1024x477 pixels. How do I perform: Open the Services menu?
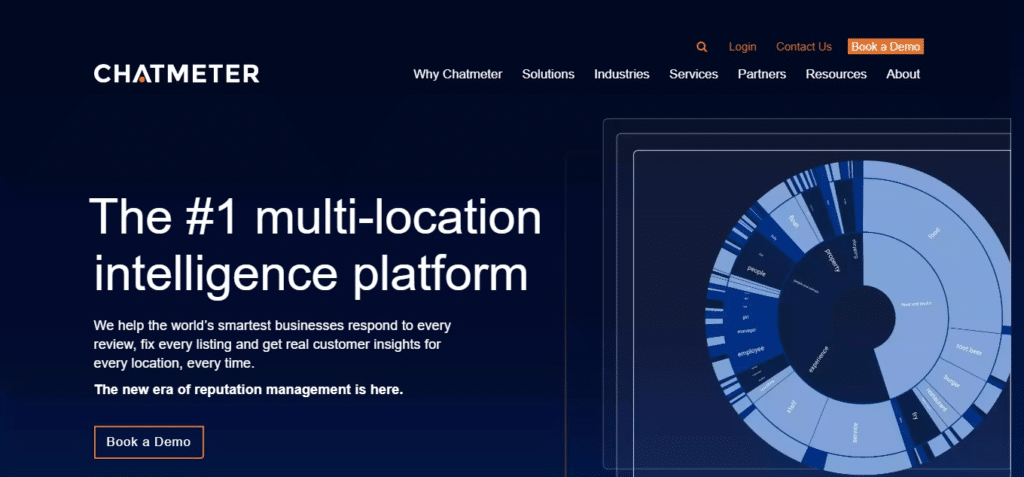click(x=694, y=74)
